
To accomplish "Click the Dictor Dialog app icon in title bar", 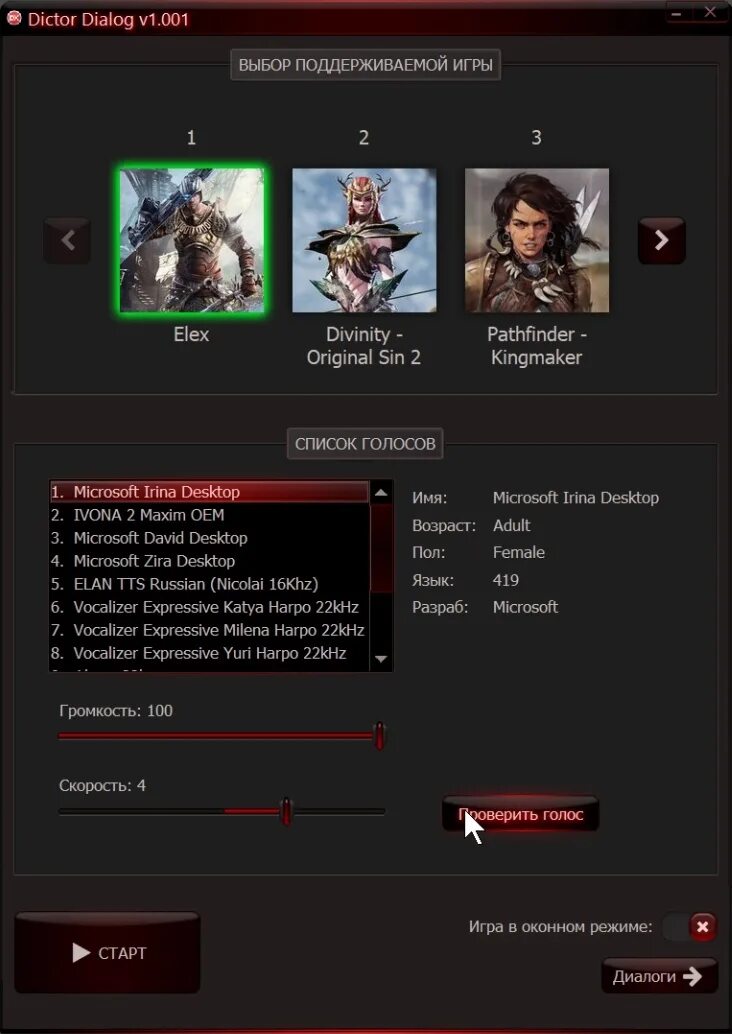I will click(x=13, y=18).
